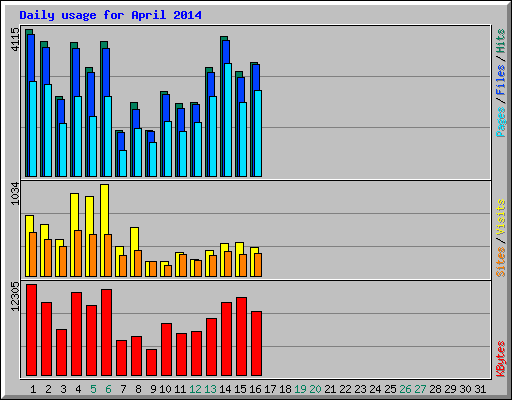Viewport: 512px width, 400px height.
Task: Click day label 15 on the x-axis
Action: tap(240, 389)
